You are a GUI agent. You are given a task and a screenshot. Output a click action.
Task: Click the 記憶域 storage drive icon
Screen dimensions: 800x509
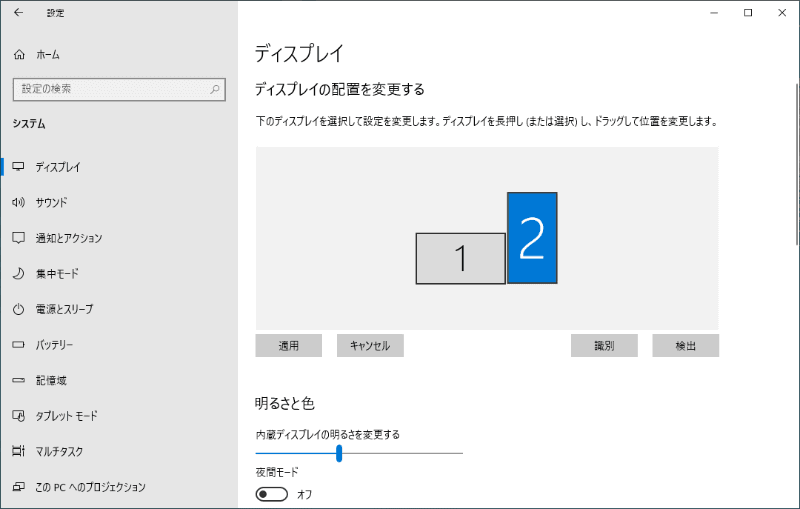[x=18, y=380]
